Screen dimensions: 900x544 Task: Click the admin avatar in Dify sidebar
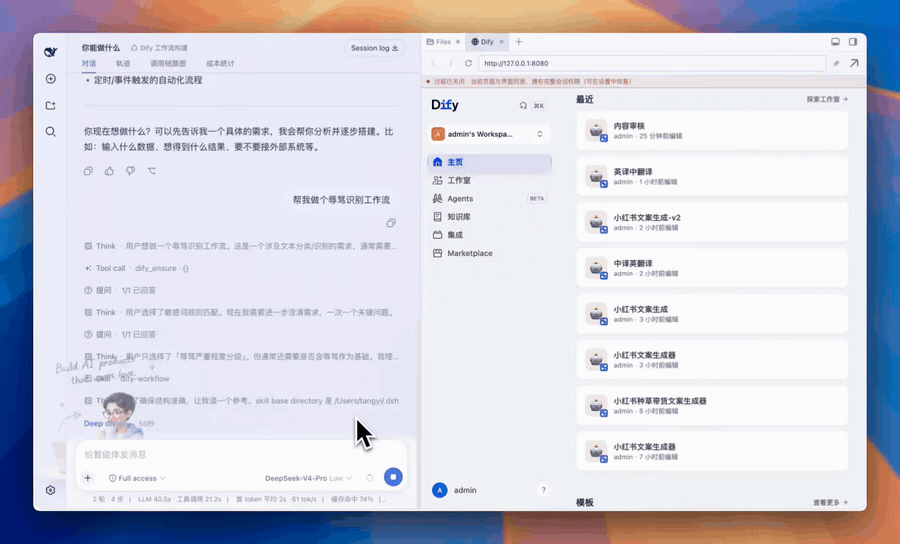[440, 490]
